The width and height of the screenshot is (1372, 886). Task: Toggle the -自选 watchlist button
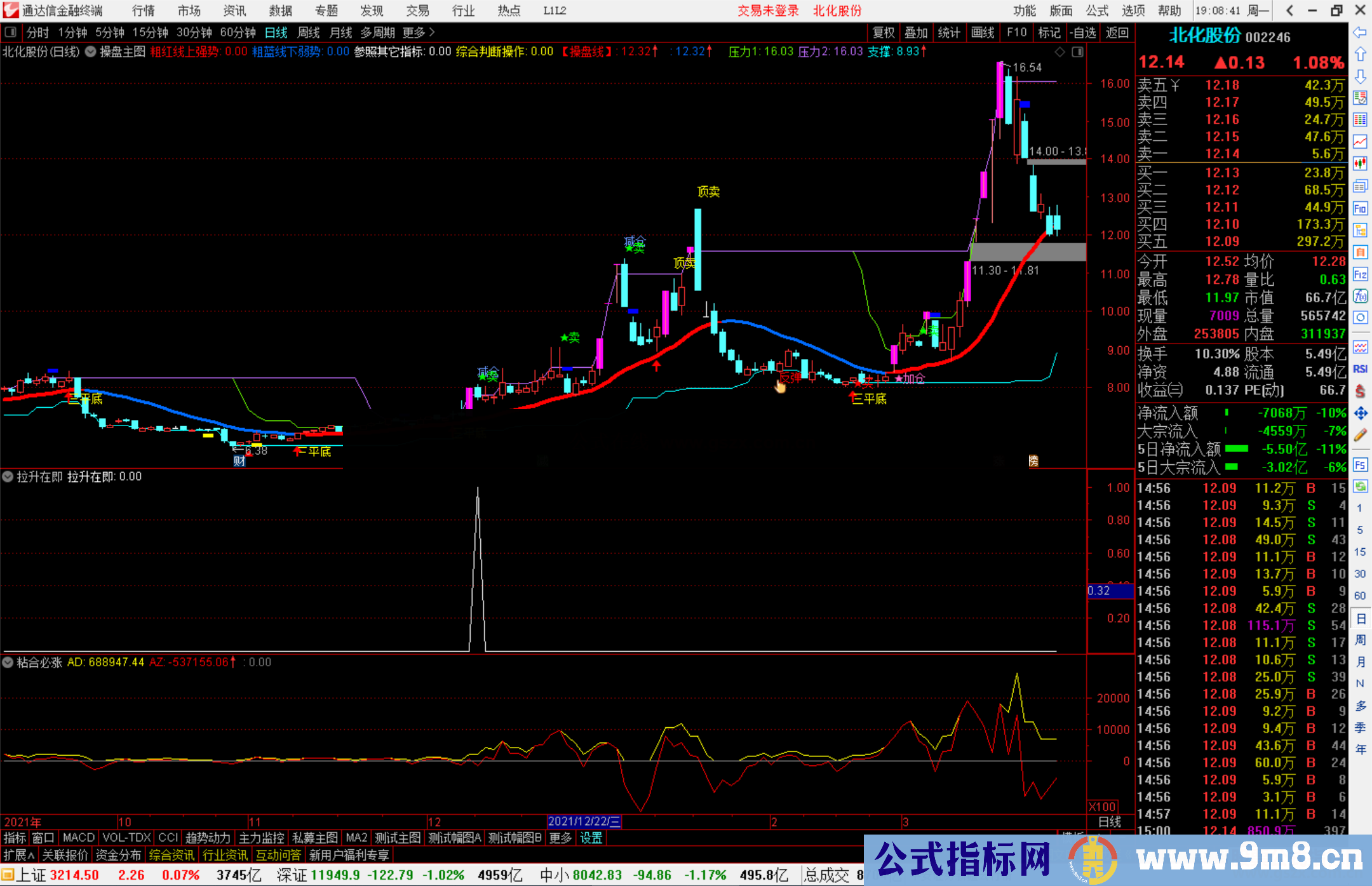click(1082, 32)
